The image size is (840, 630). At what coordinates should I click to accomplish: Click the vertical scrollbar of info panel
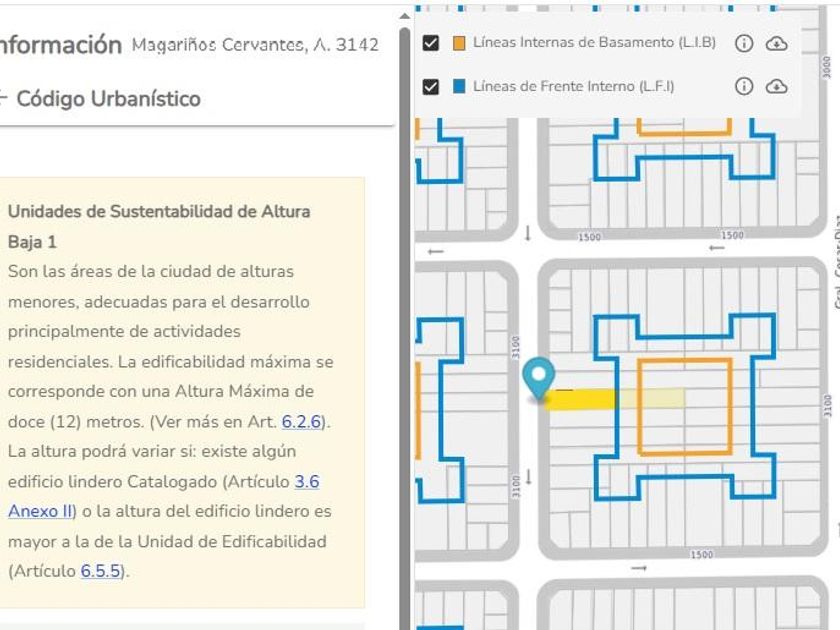(x=405, y=327)
